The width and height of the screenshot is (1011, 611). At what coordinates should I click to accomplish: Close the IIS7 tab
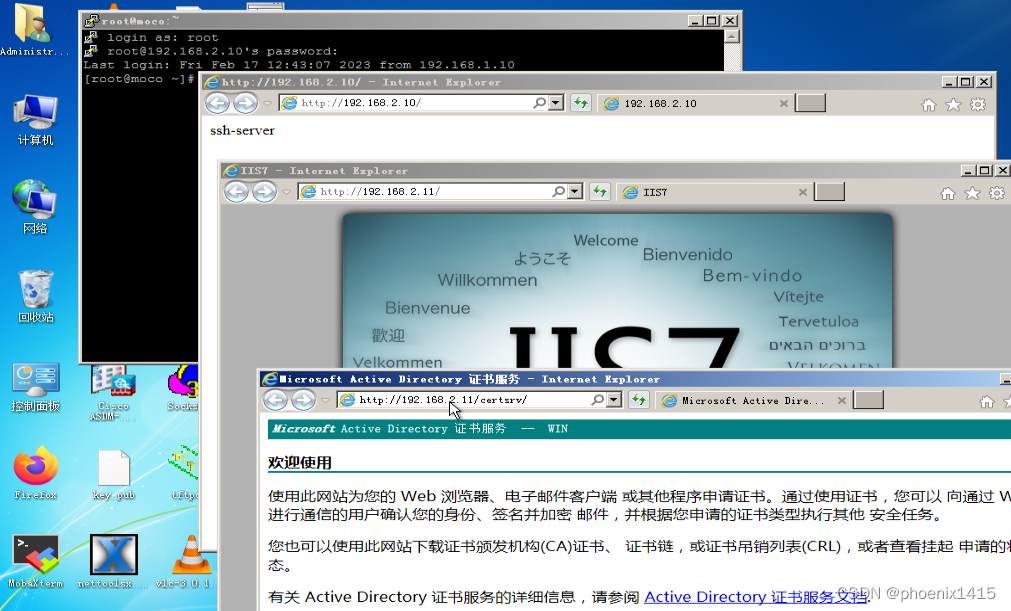pyautogui.click(x=803, y=192)
